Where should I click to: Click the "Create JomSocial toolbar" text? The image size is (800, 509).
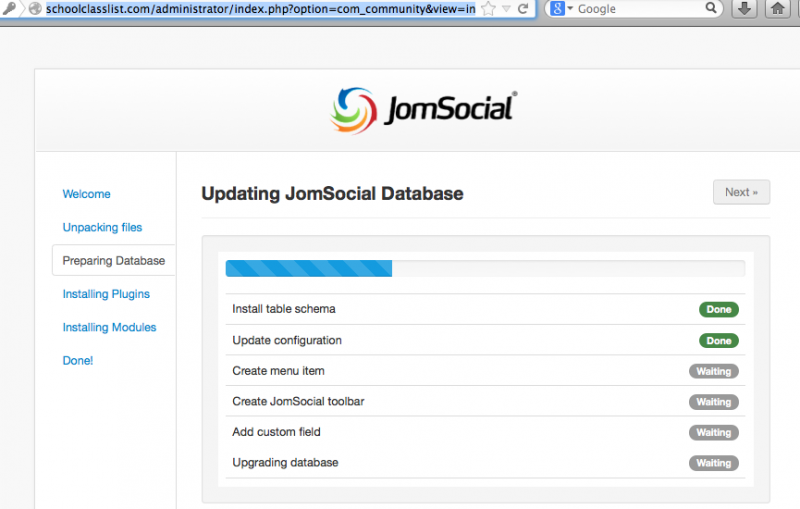[x=298, y=401]
